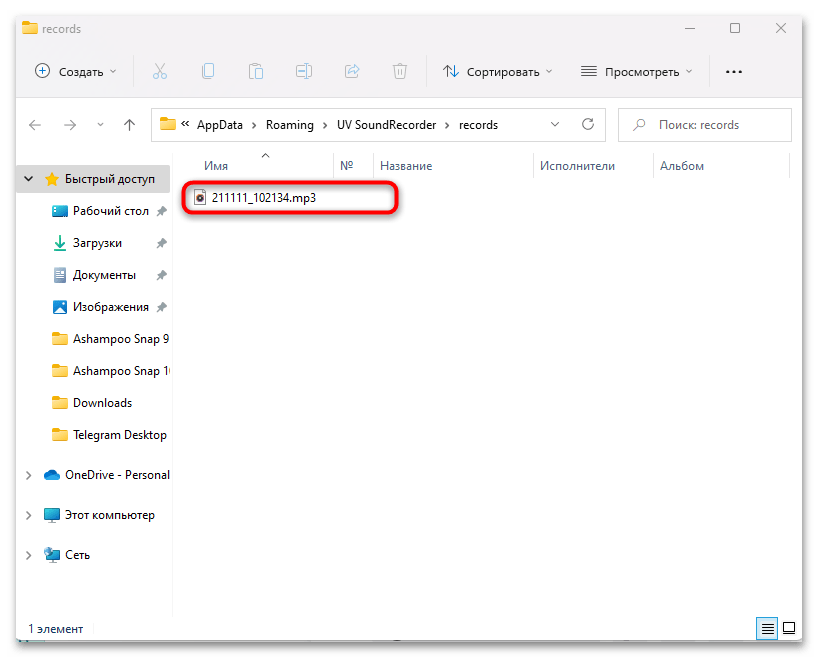Click the Создать button
This screenshot has height=658, width=818.
[x=76, y=71]
